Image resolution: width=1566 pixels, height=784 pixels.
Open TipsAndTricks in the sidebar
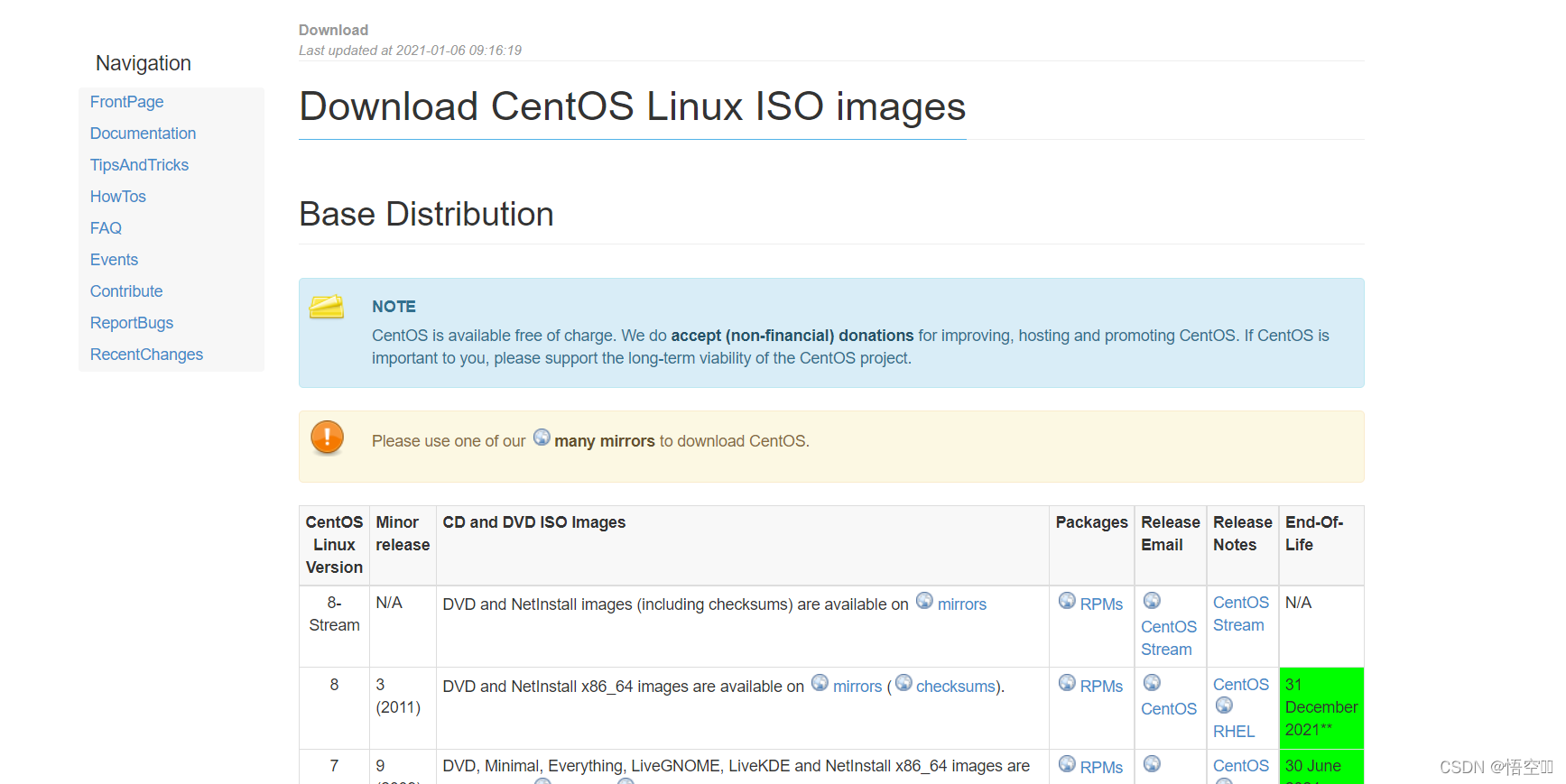tap(139, 165)
